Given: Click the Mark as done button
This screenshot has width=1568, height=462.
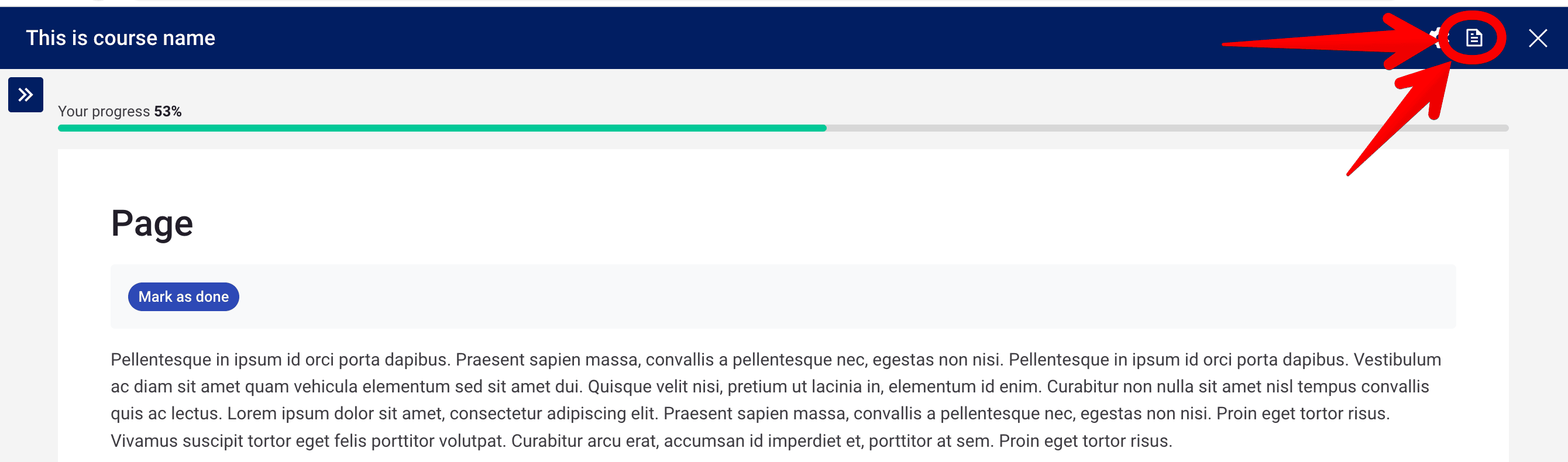Looking at the screenshot, I should point(183,296).
